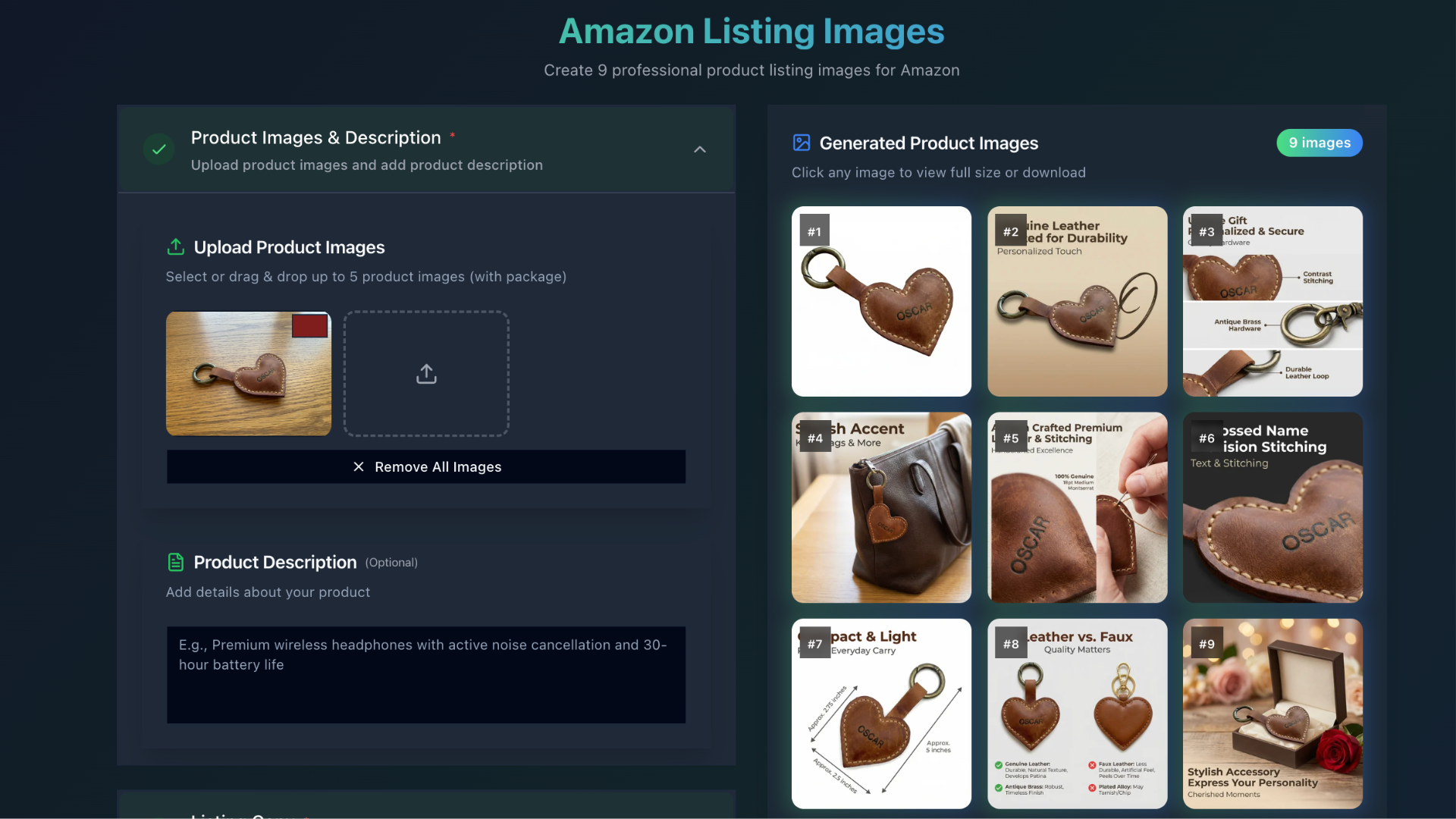Open generated image #4 showing the handbag
Viewport: 1456px width, 819px height.
pyautogui.click(x=881, y=507)
